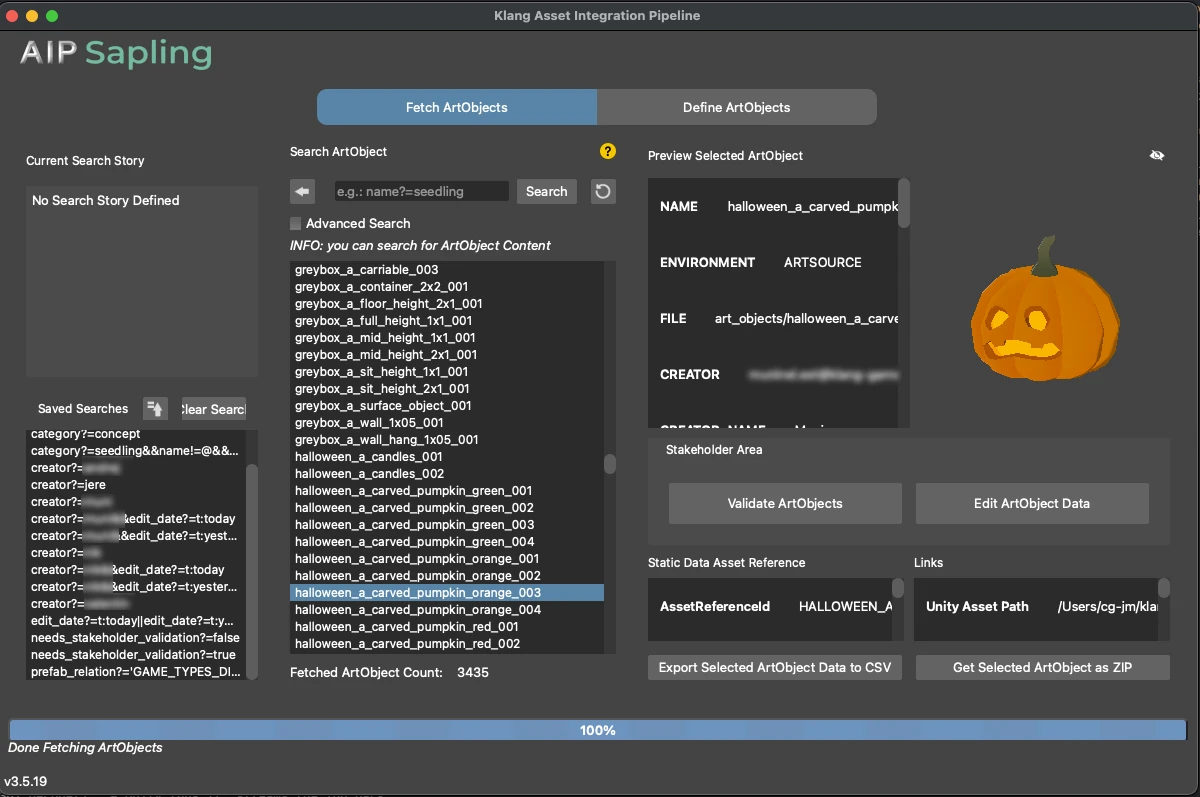Click the Static Data Asset Reference scrollbar
Image resolution: width=1200 pixels, height=797 pixels.
point(898,588)
